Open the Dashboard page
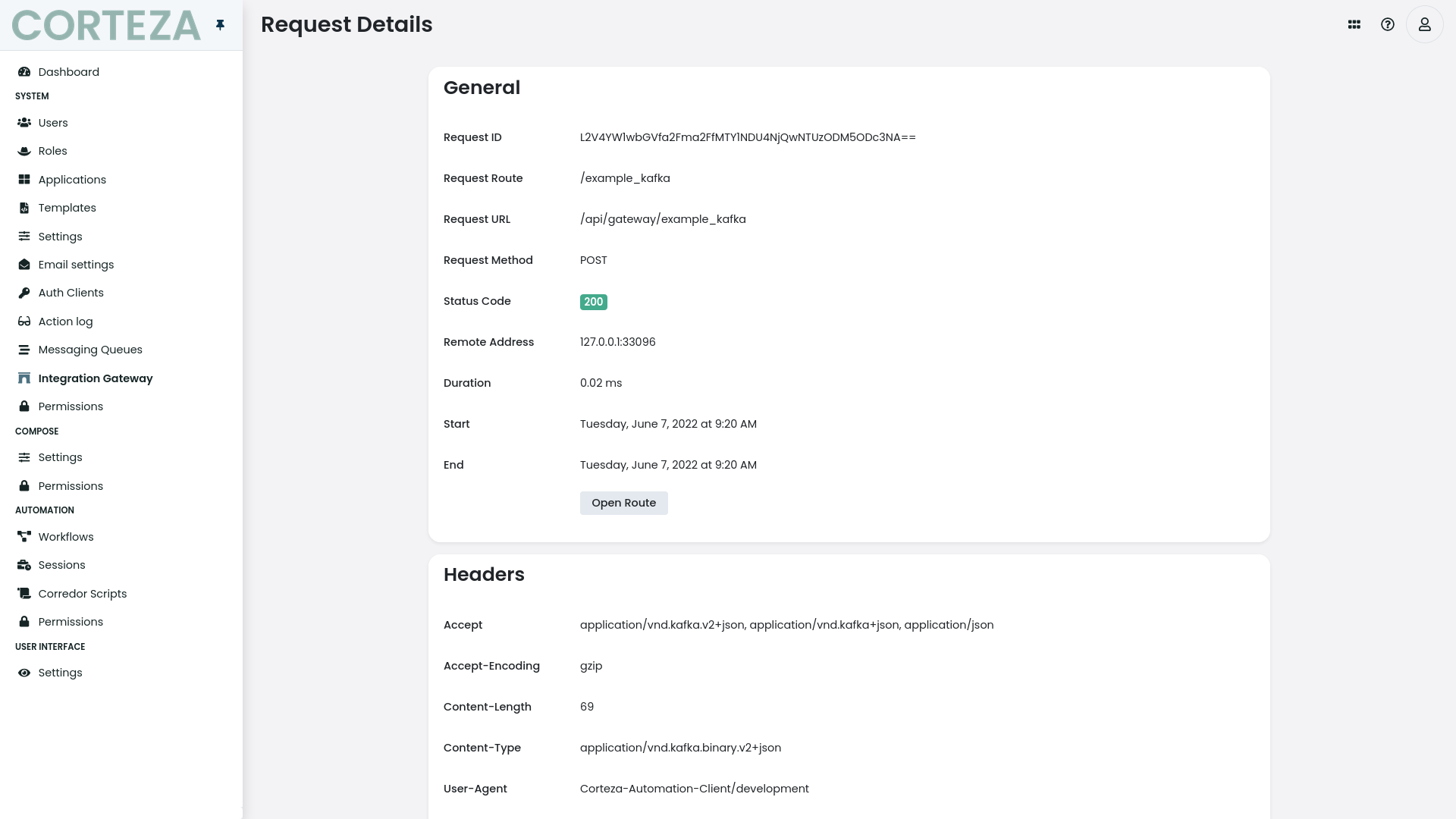 pos(69,72)
